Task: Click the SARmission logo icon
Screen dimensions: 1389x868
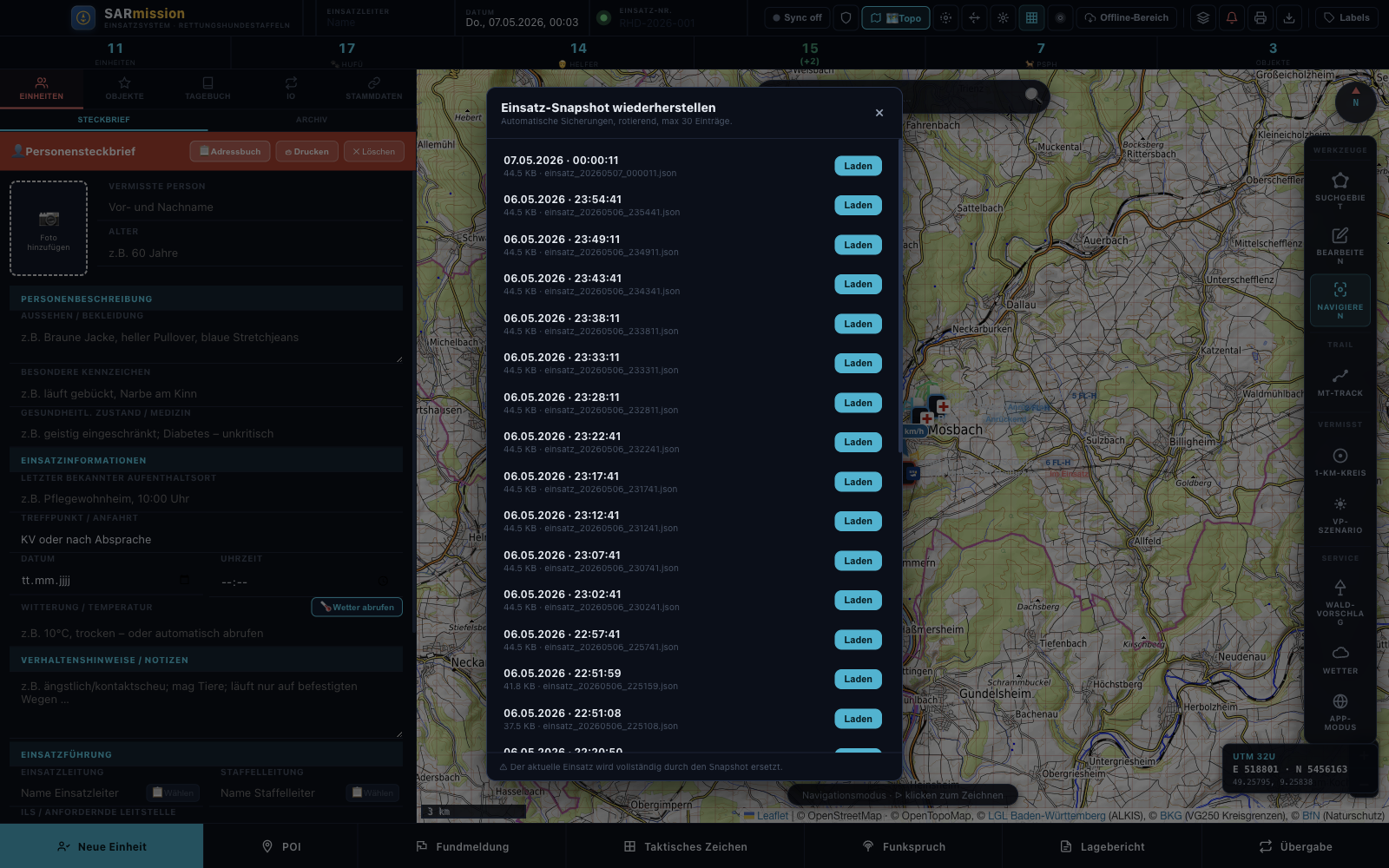Action: pos(83,17)
